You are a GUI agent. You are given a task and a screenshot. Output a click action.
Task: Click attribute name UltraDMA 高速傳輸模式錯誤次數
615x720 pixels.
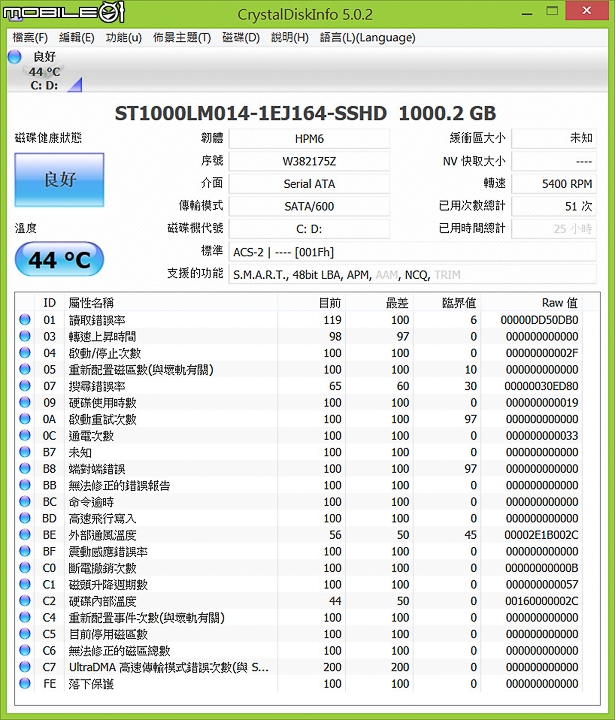[169, 667]
